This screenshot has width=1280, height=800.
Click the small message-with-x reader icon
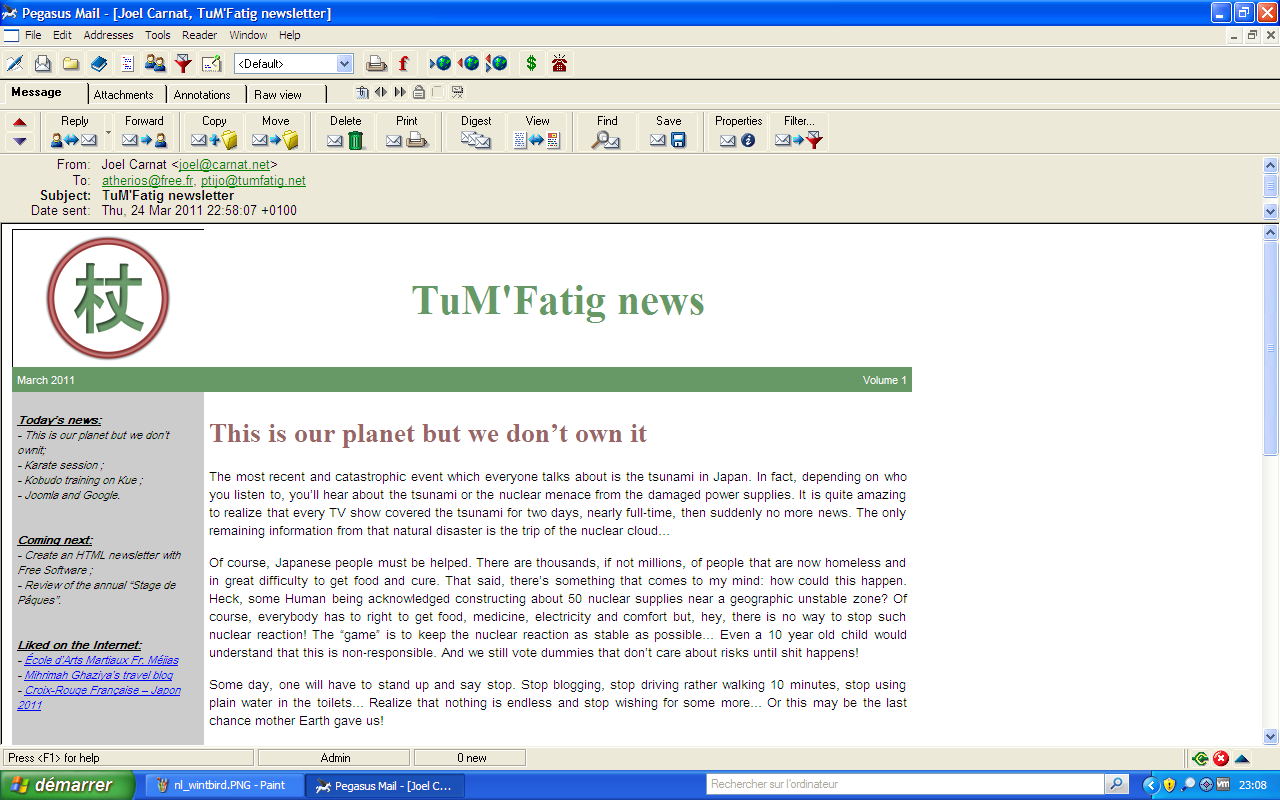coord(457,92)
